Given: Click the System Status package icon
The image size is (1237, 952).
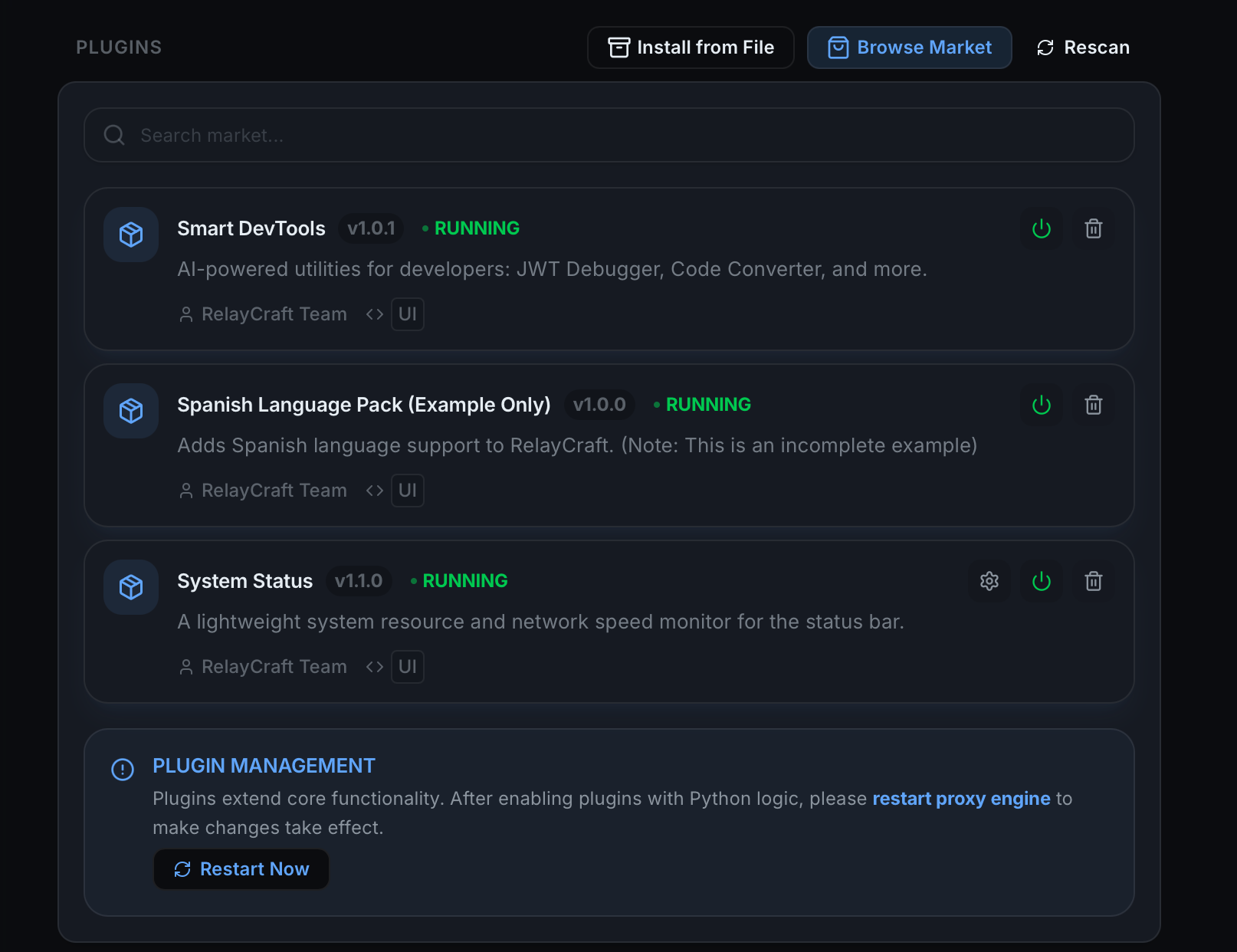Looking at the screenshot, I should point(130,587).
